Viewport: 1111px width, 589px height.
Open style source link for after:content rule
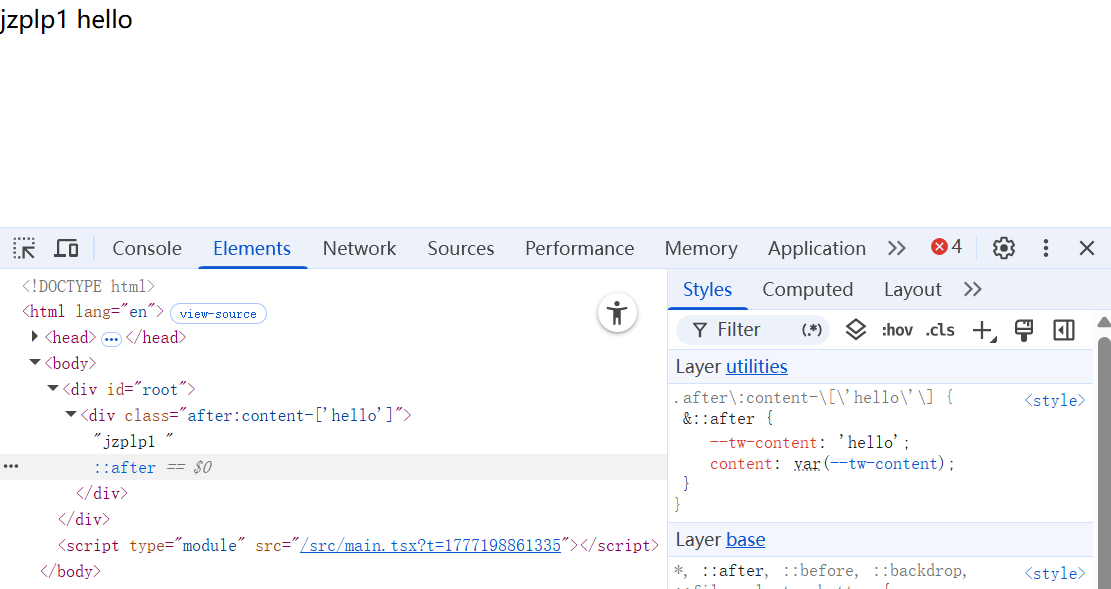click(1055, 400)
